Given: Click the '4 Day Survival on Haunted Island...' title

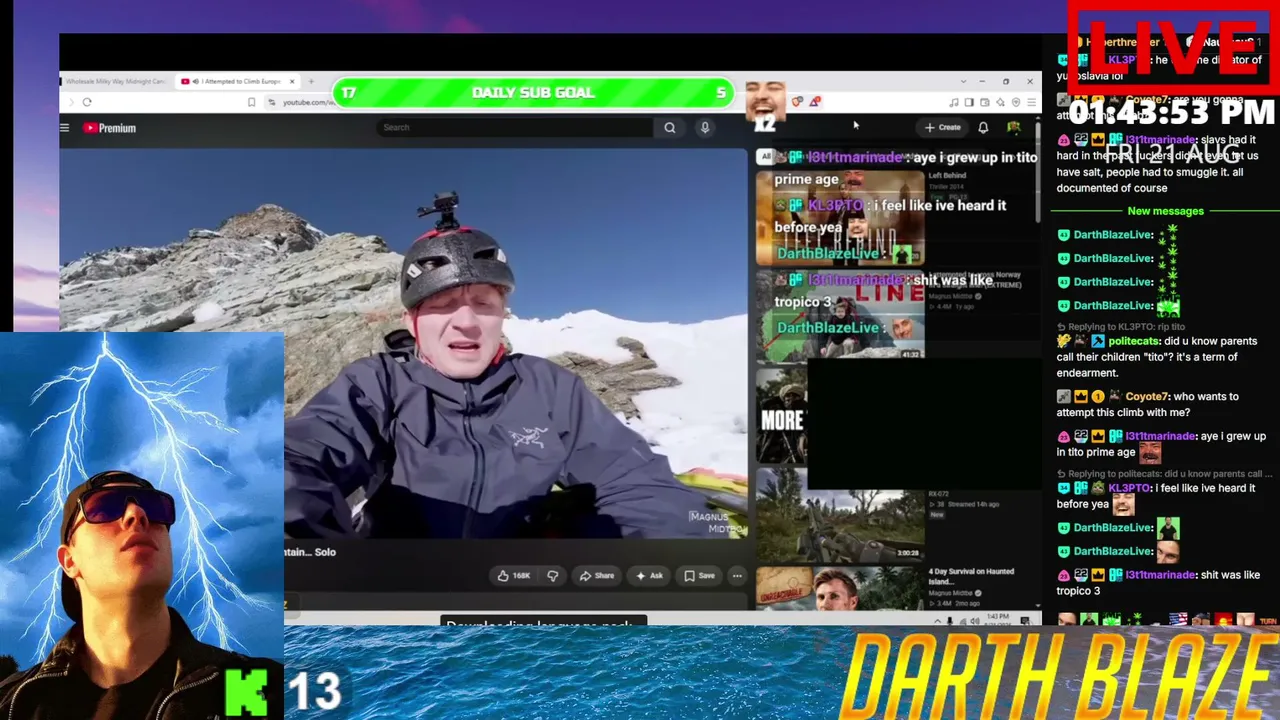Looking at the screenshot, I should 971,576.
